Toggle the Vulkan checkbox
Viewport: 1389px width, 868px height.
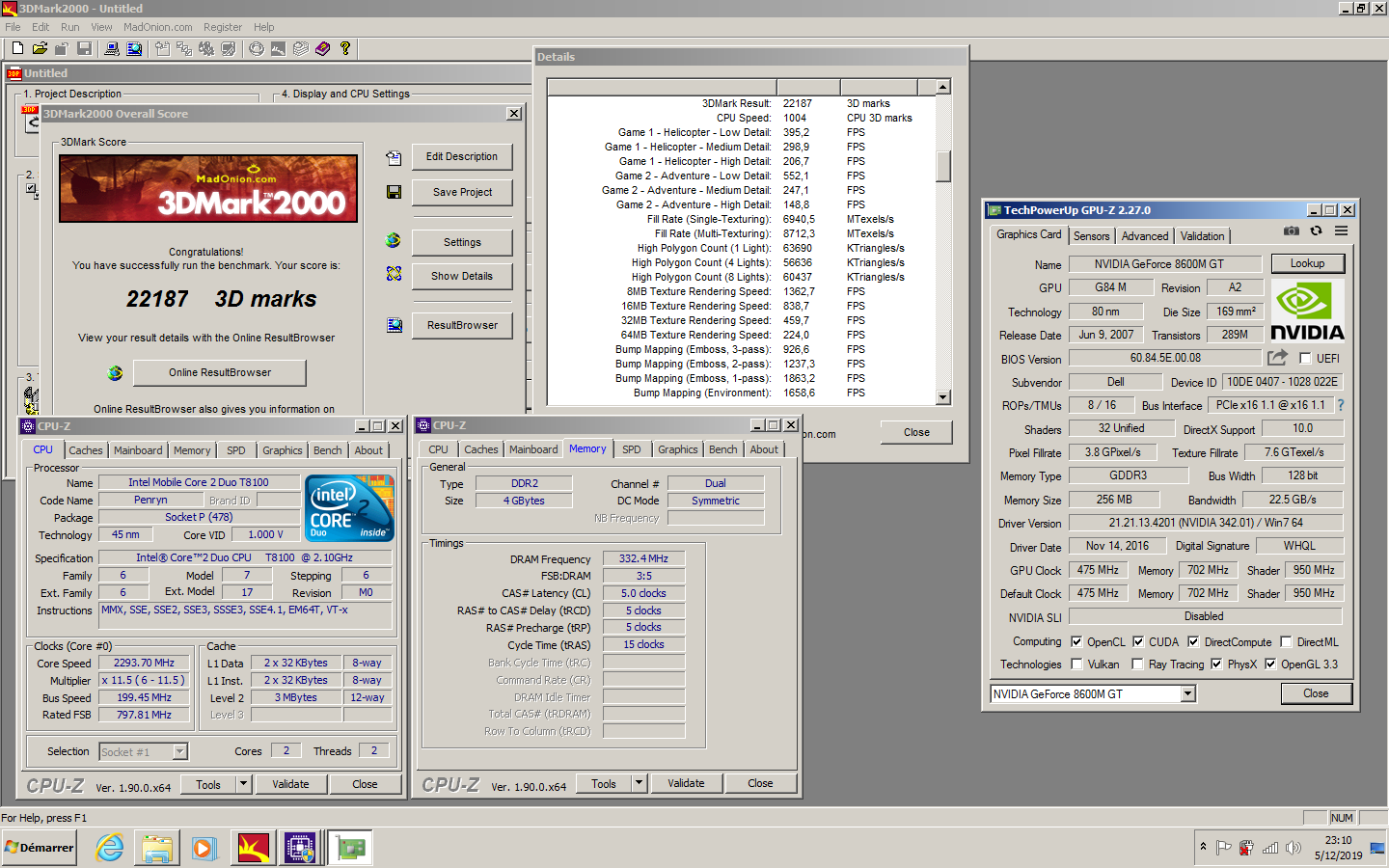click(1076, 665)
